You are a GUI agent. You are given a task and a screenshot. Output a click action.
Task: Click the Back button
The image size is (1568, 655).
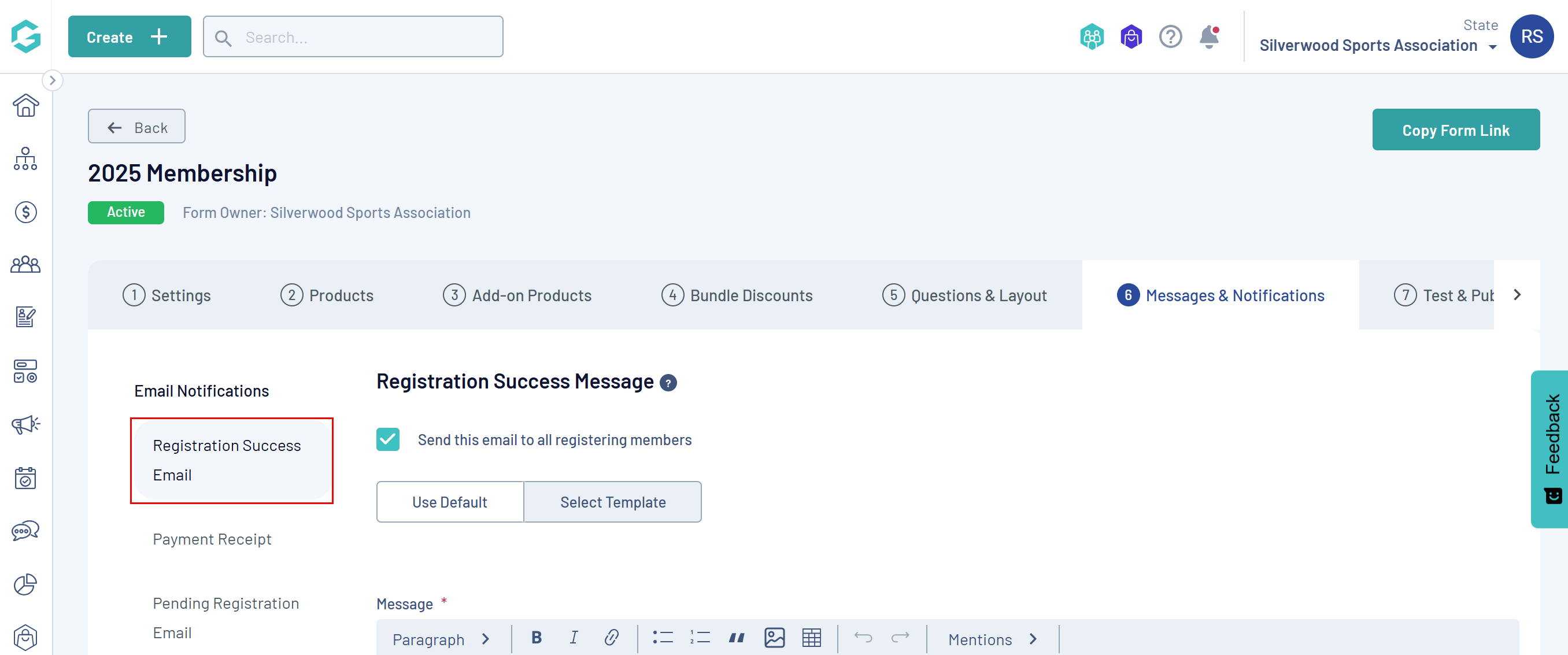coord(136,127)
